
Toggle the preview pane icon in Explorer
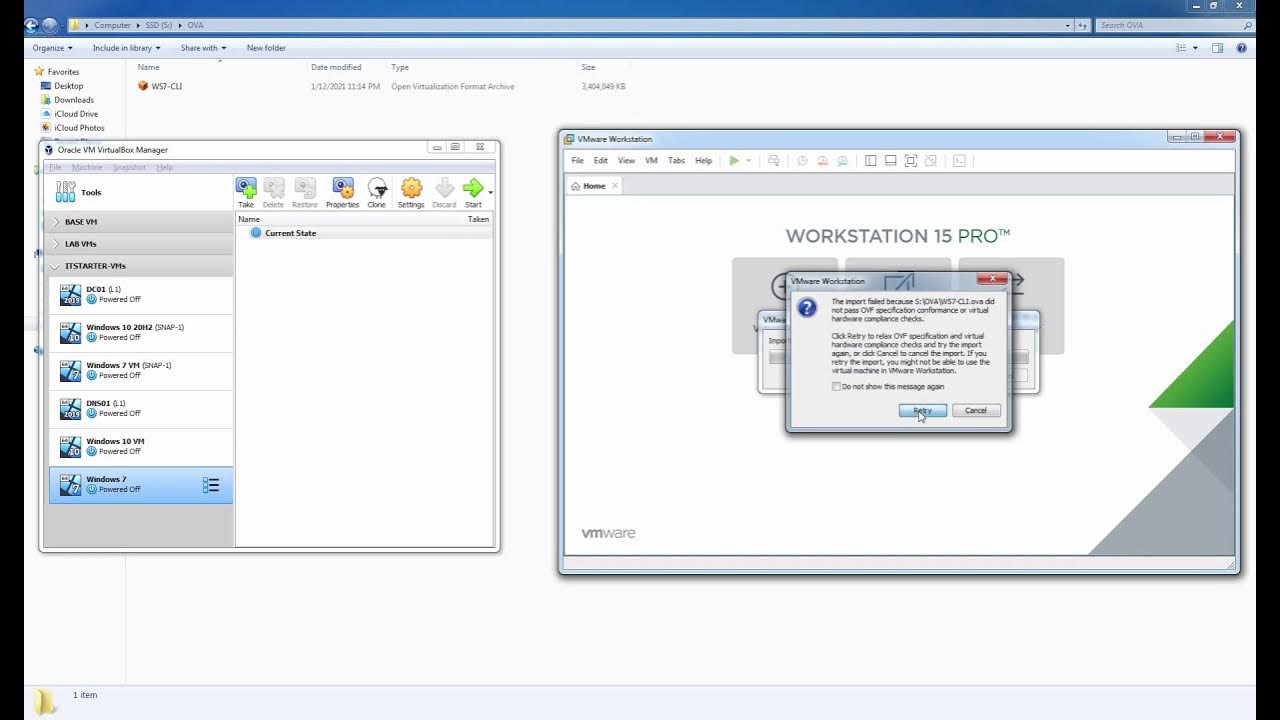coord(1217,48)
